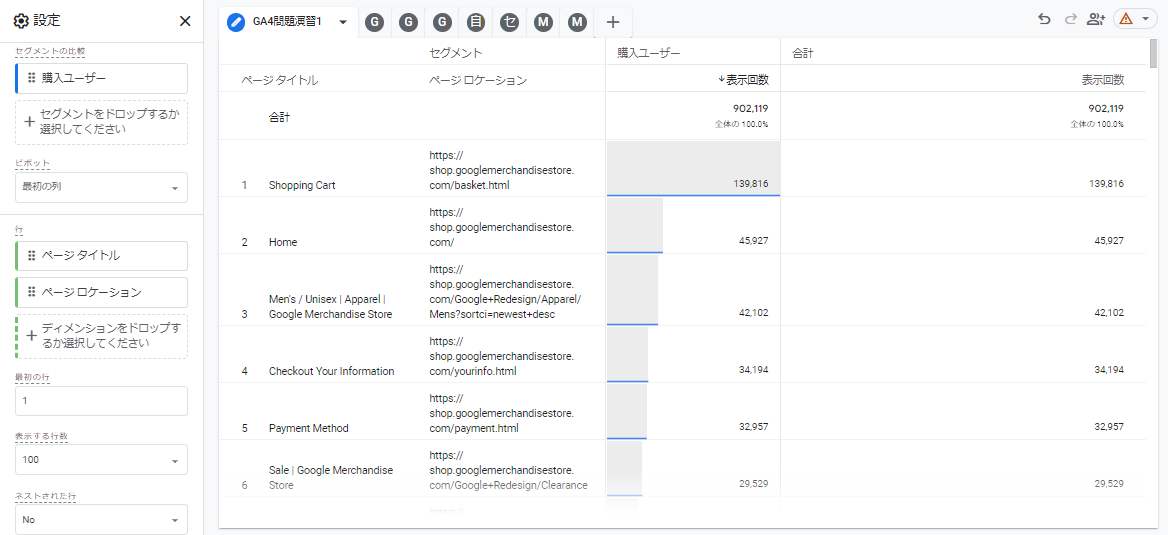Image resolution: width=1168 pixels, height=535 pixels.
Task: Expand the warning indicator dropdown arrow
Action: click(x=1145, y=19)
